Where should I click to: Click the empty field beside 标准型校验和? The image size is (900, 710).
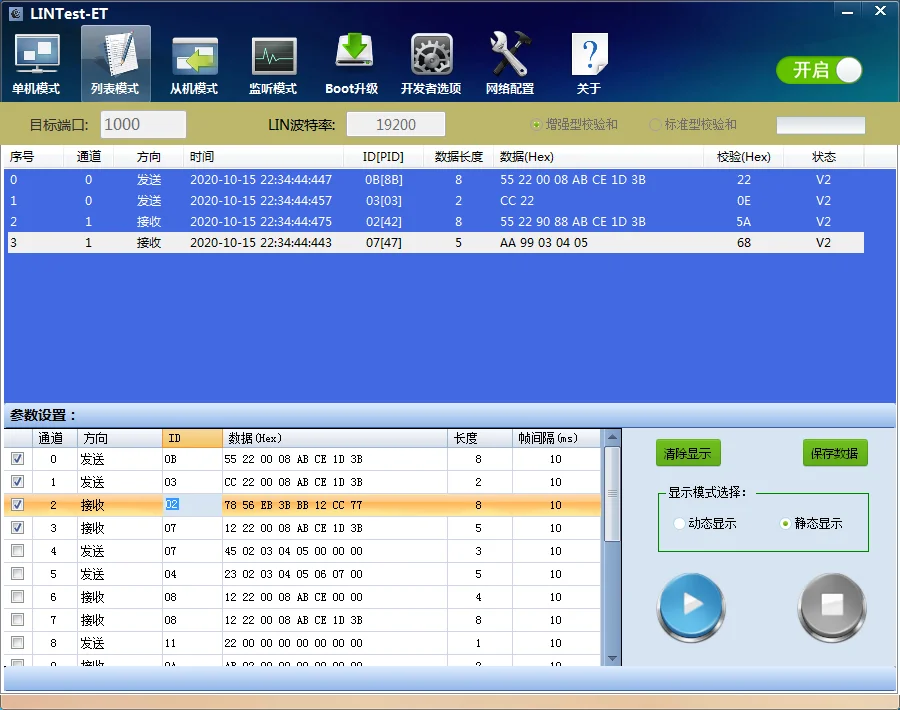coord(821,125)
